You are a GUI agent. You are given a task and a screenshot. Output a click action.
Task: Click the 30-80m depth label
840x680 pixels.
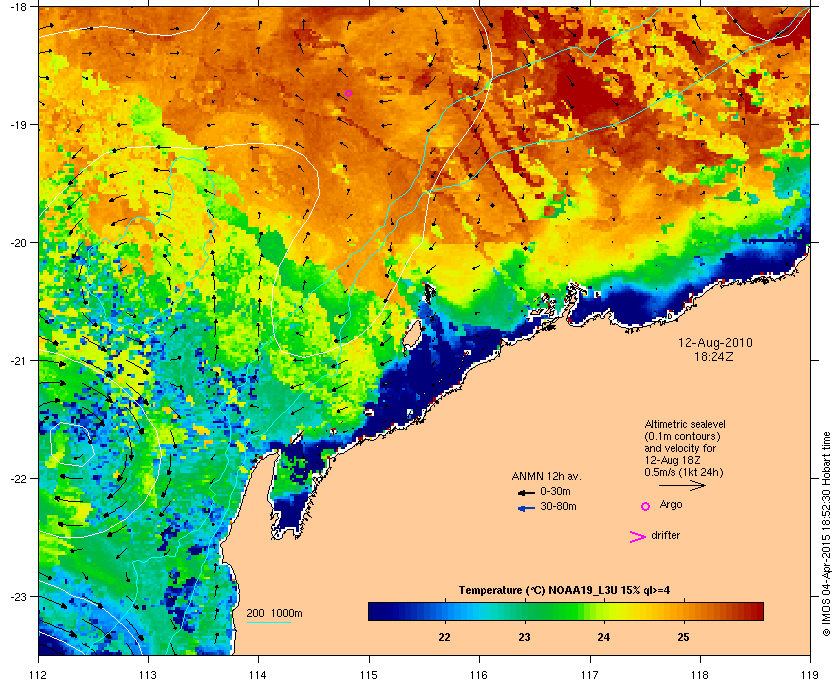(x=558, y=506)
